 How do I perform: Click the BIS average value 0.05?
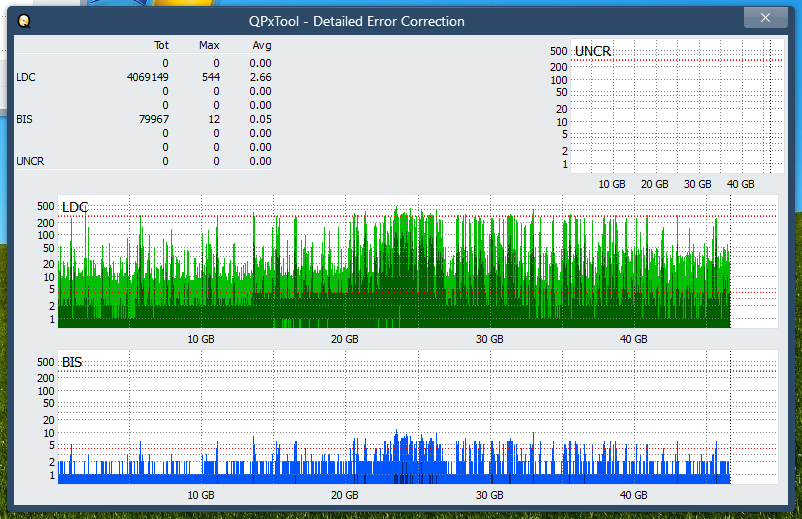coord(260,119)
